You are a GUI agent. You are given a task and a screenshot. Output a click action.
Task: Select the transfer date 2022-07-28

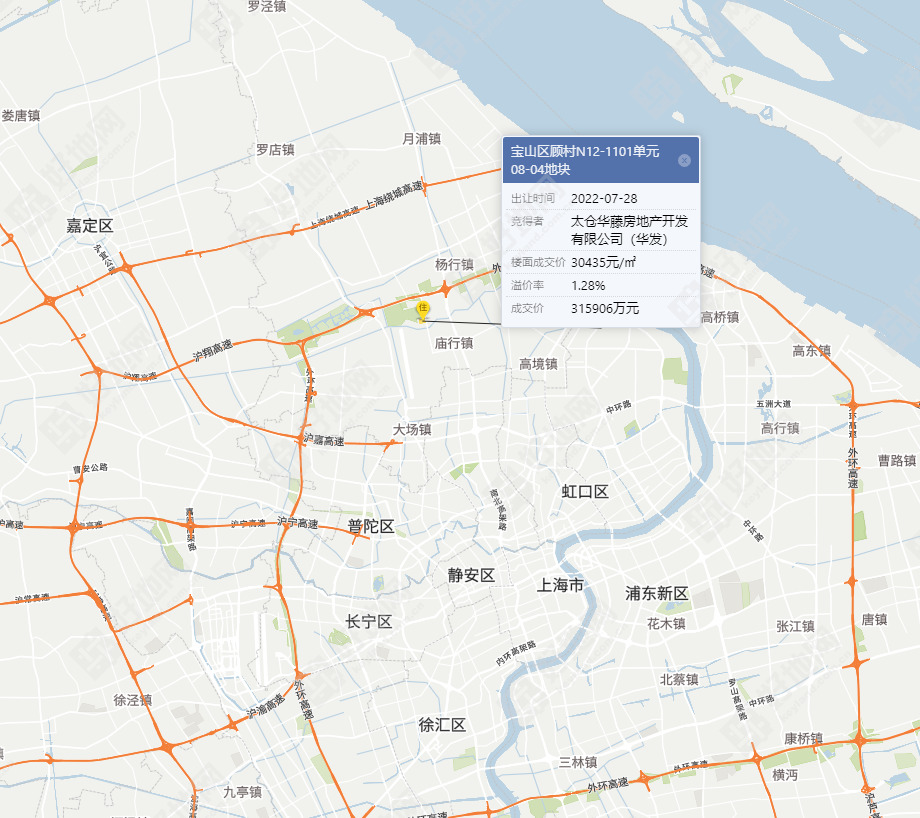(604, 198)
